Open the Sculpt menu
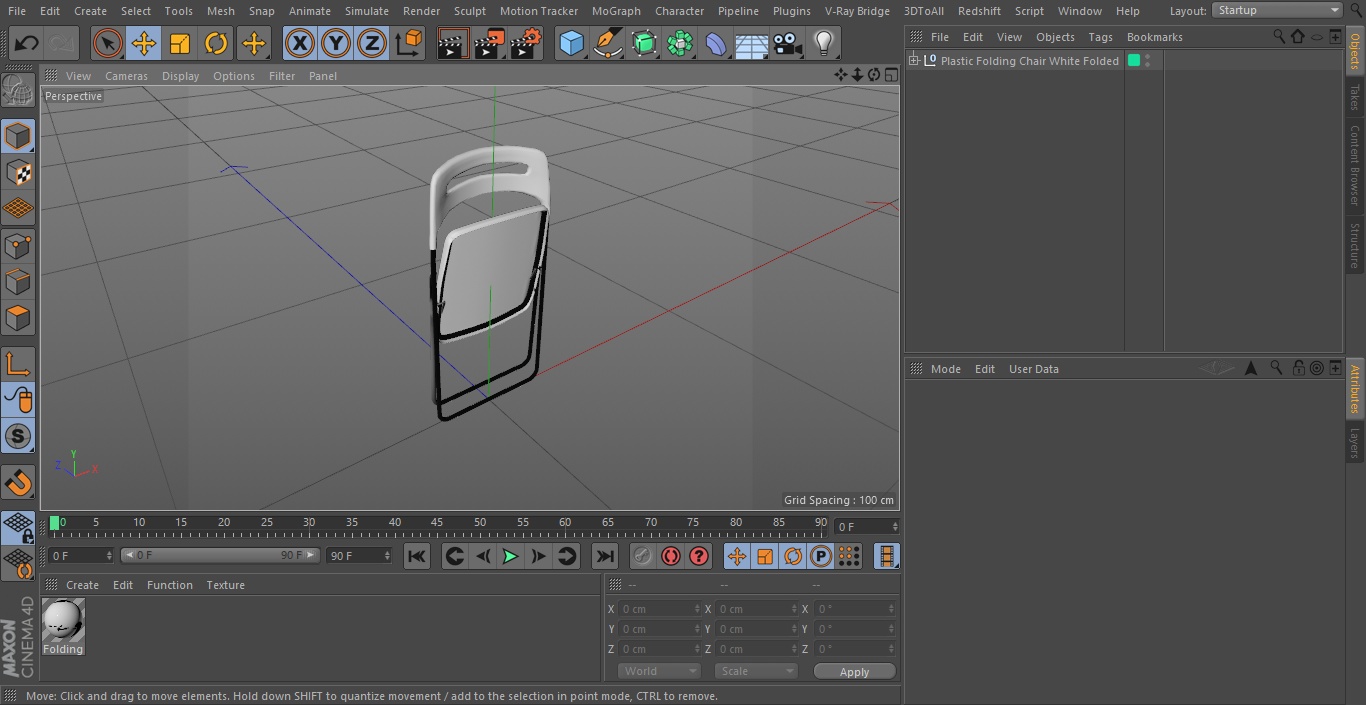 pyautogui.click(x=469, y=11)
